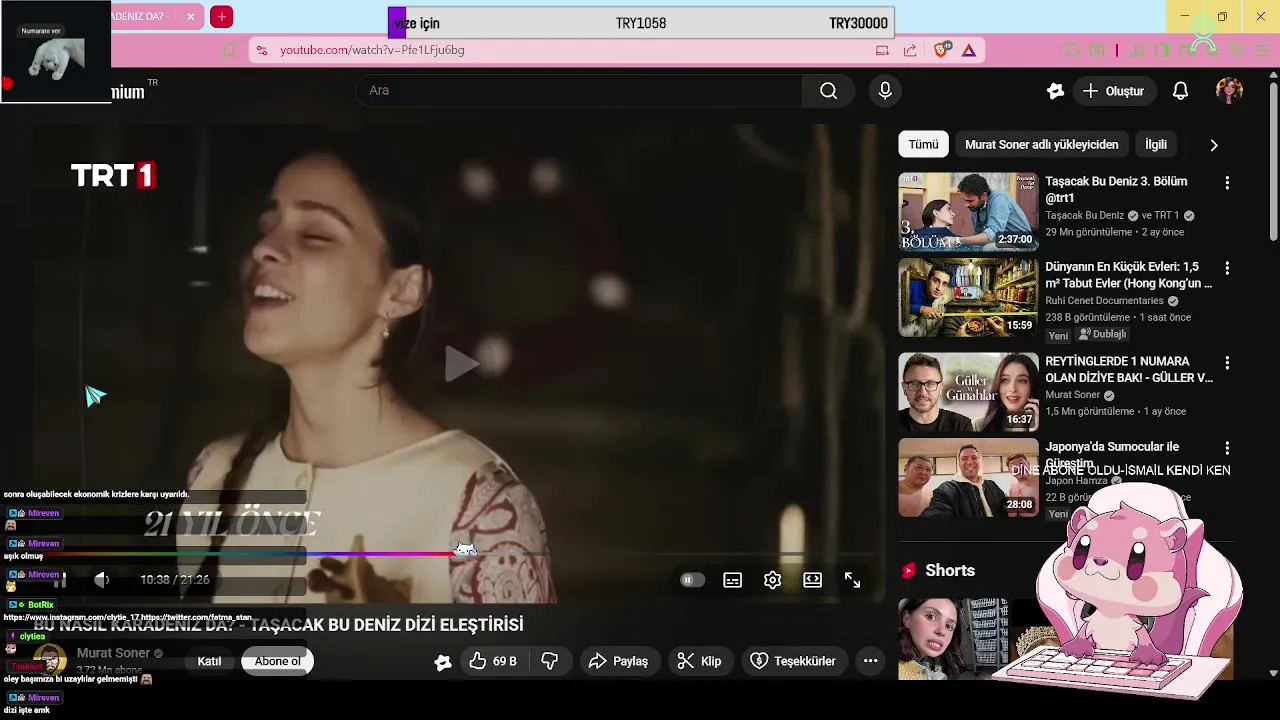
Task: Click the bookmark icon left of address bar
Action: click(x=229, y=50)
